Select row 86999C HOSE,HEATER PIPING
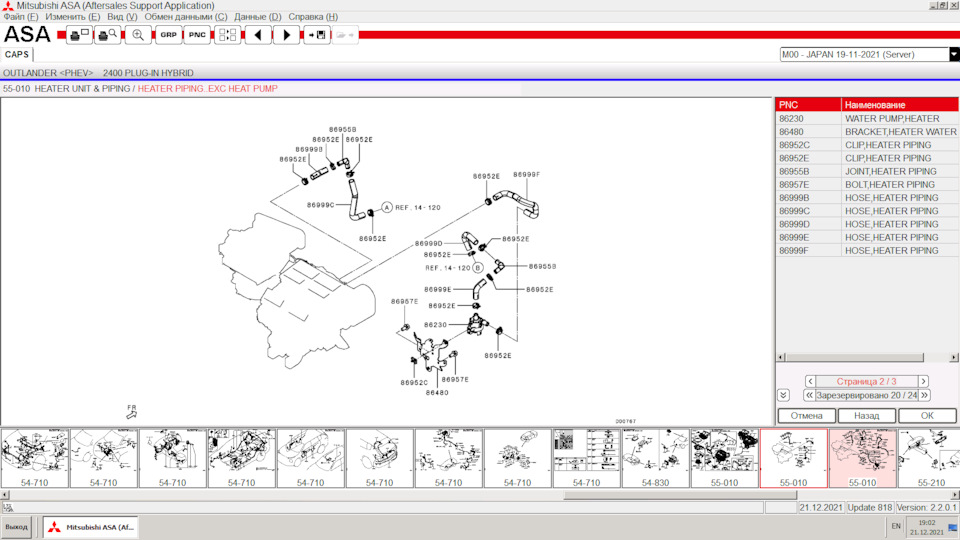 pos(867,211)
